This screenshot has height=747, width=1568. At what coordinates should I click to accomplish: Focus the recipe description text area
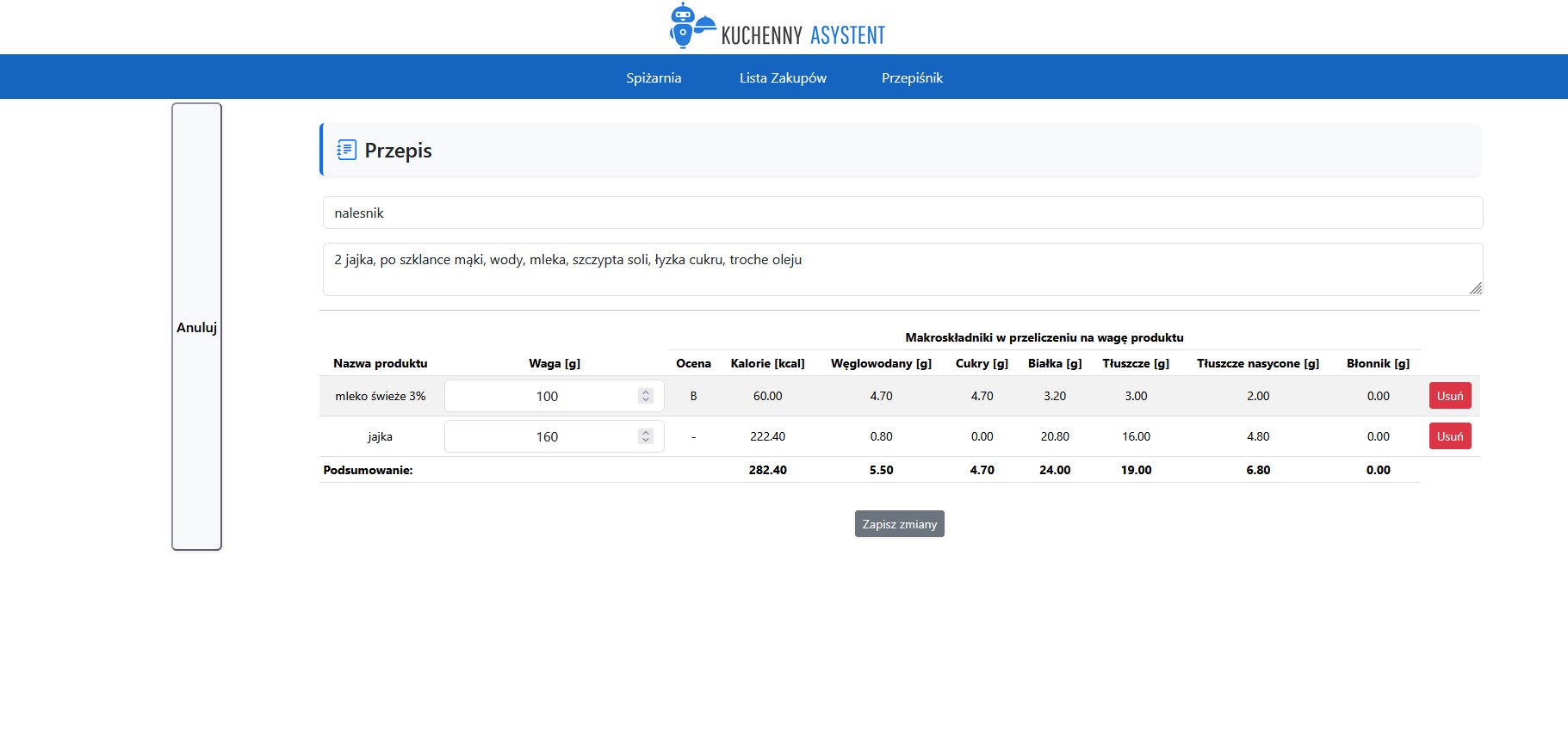902,269
